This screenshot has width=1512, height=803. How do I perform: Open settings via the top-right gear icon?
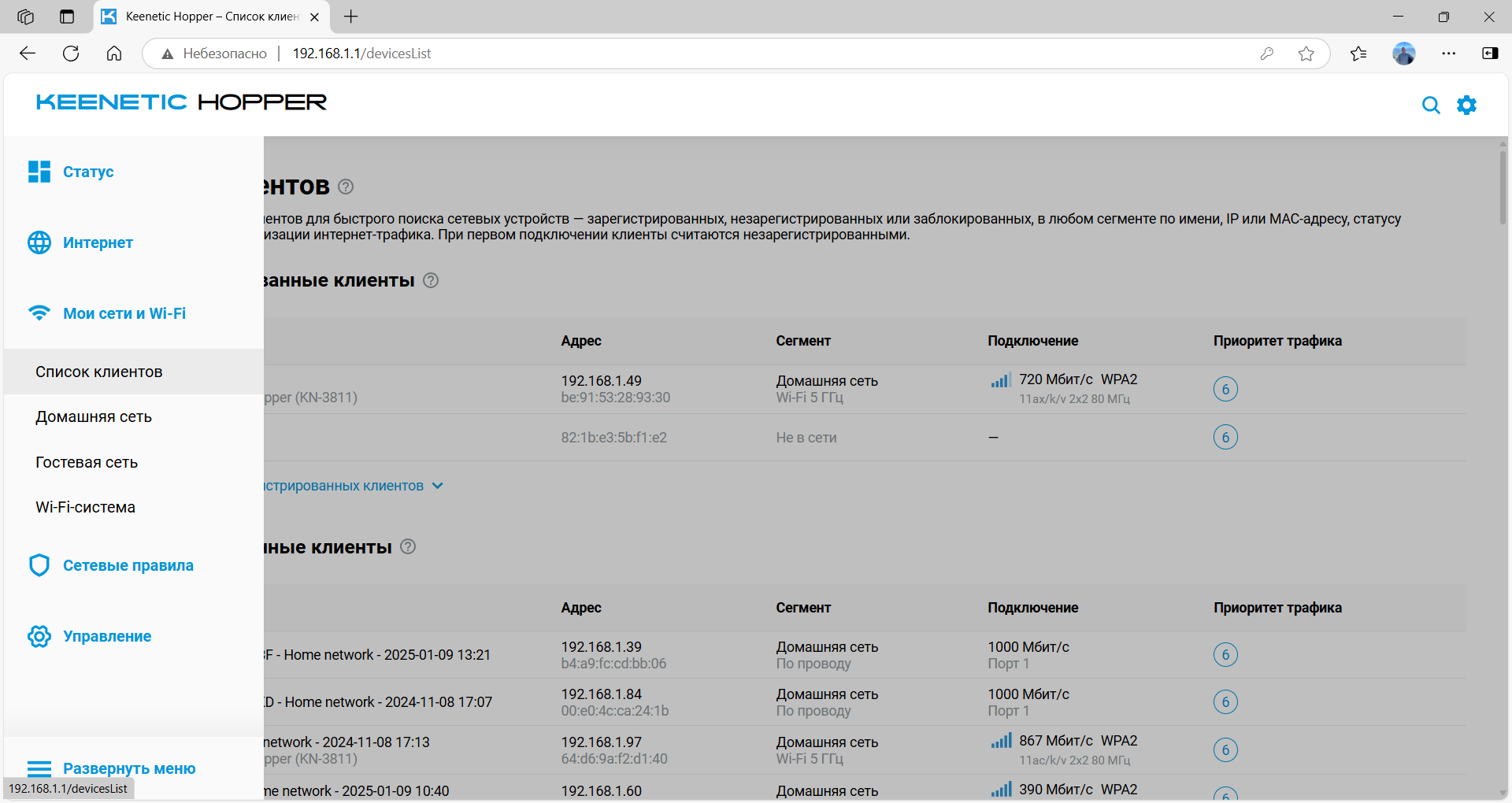pos(1466,105)
